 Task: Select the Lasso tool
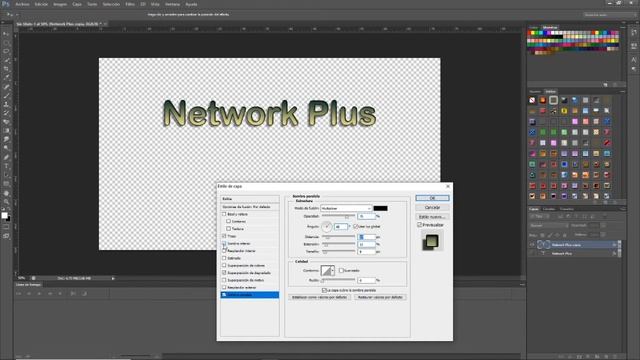[x=6, y=51]
